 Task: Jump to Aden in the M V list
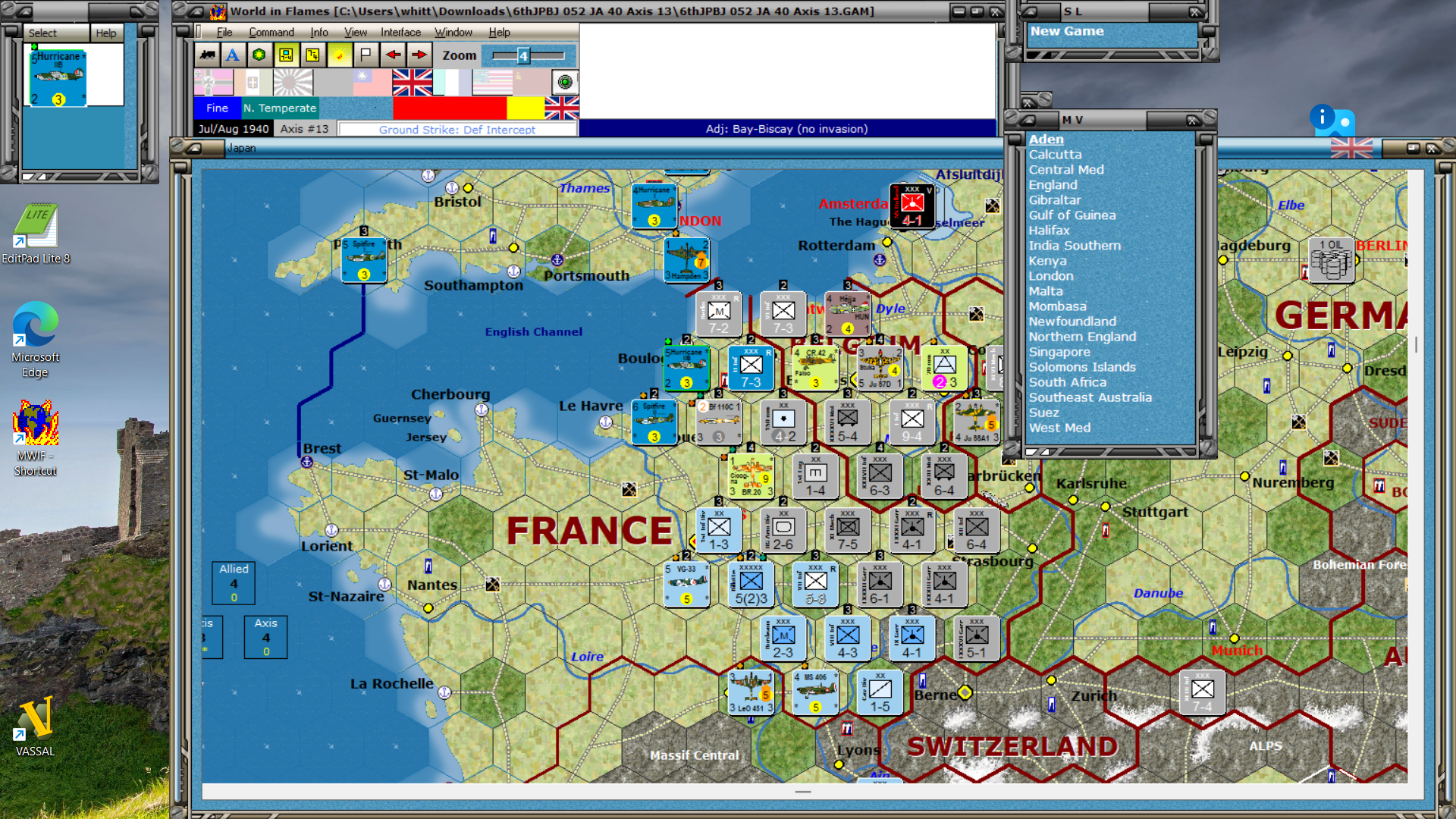1046,140
